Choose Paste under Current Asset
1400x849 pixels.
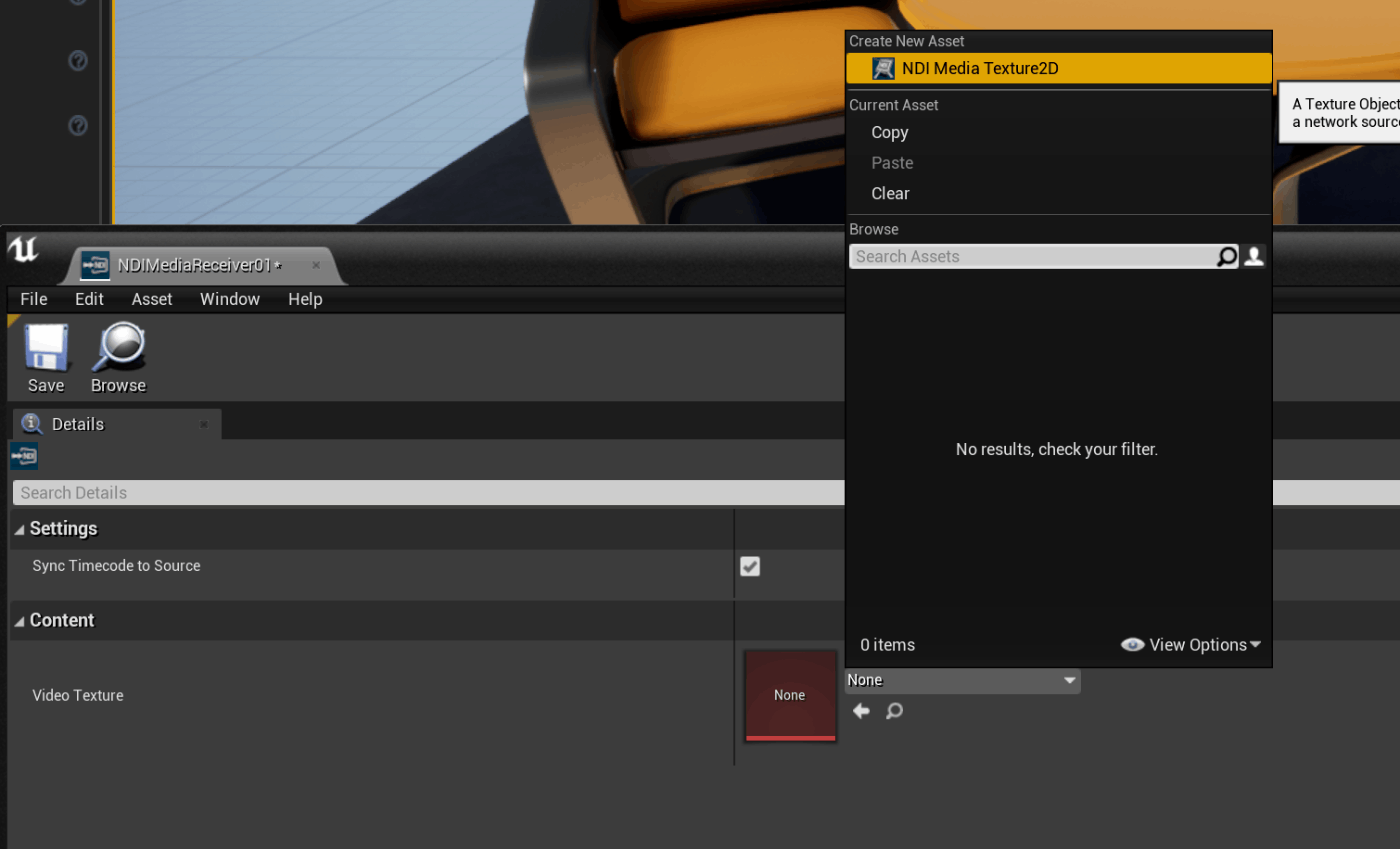(892, 163)
